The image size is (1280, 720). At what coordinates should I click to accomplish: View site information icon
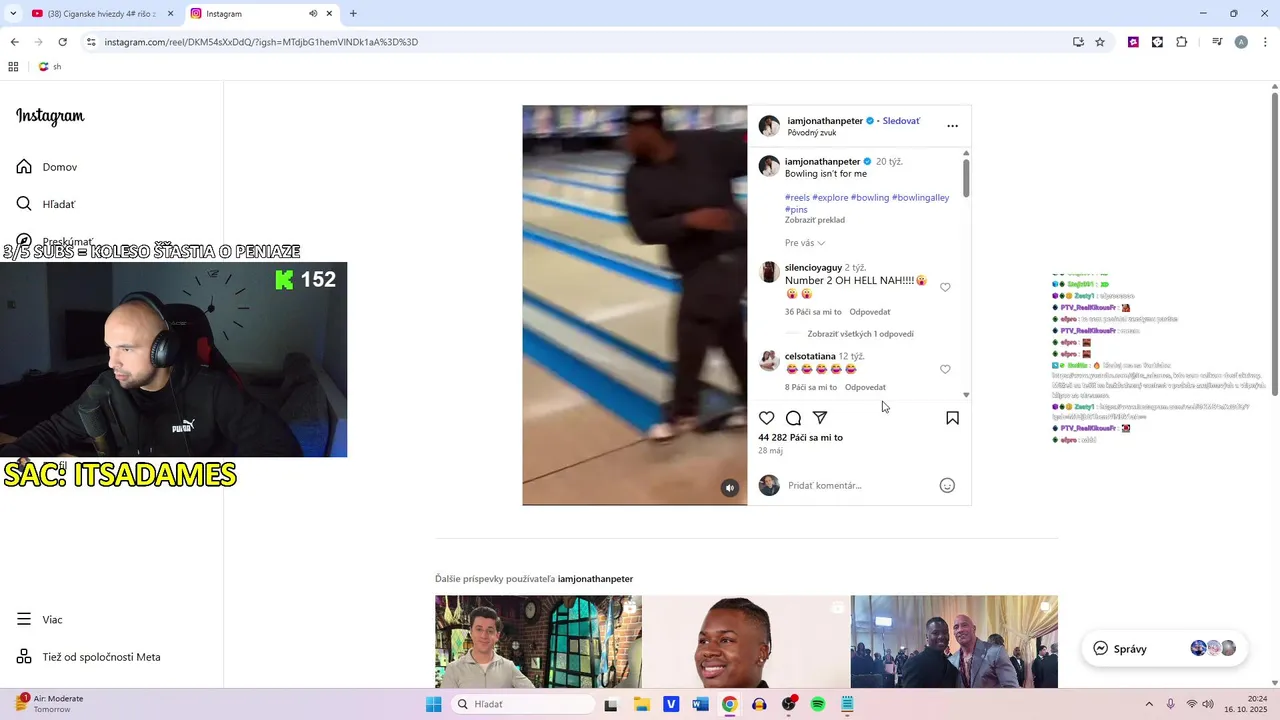pos(91,42)
